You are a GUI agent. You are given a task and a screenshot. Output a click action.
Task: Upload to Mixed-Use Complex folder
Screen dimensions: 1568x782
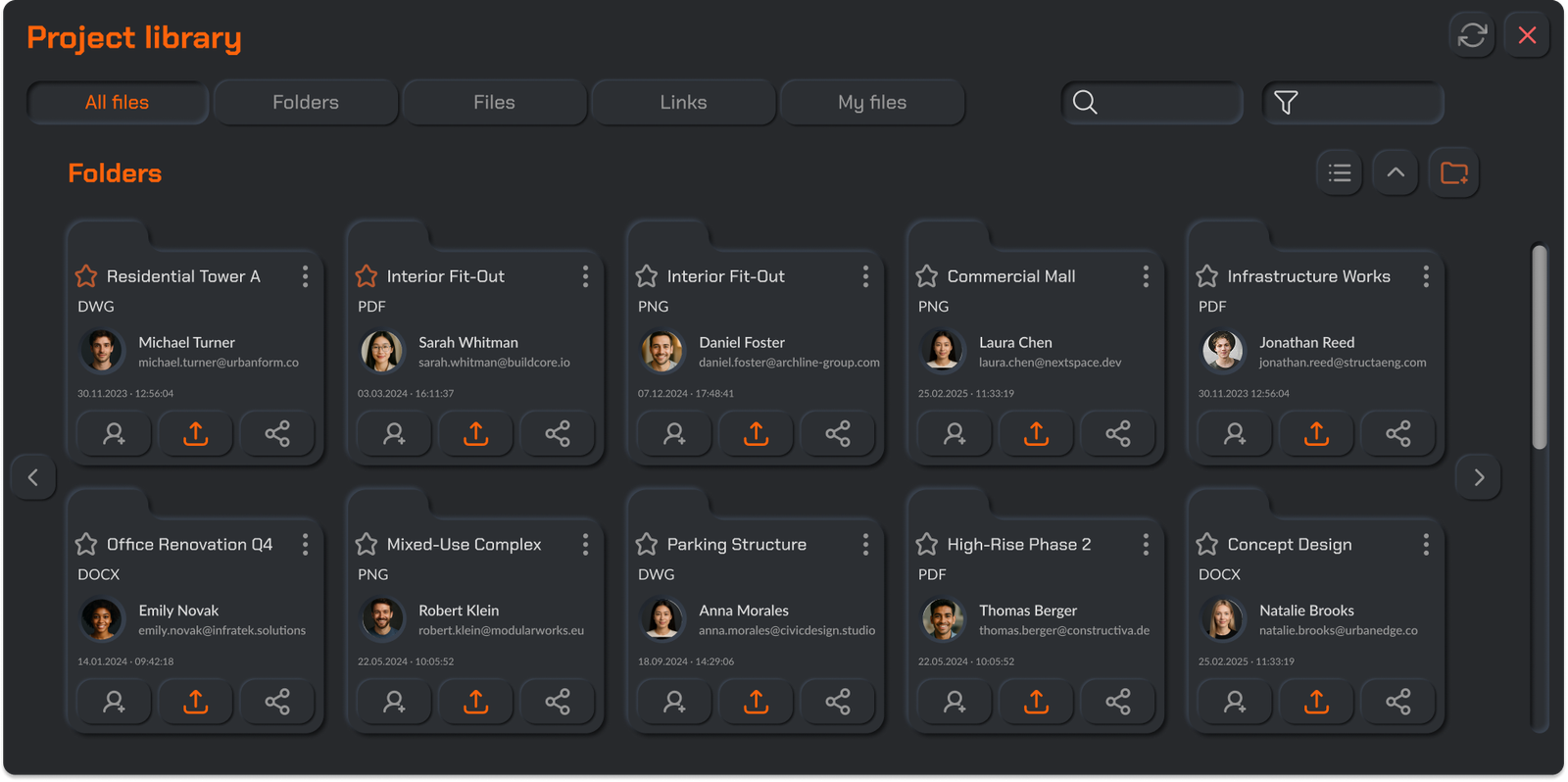475,702
